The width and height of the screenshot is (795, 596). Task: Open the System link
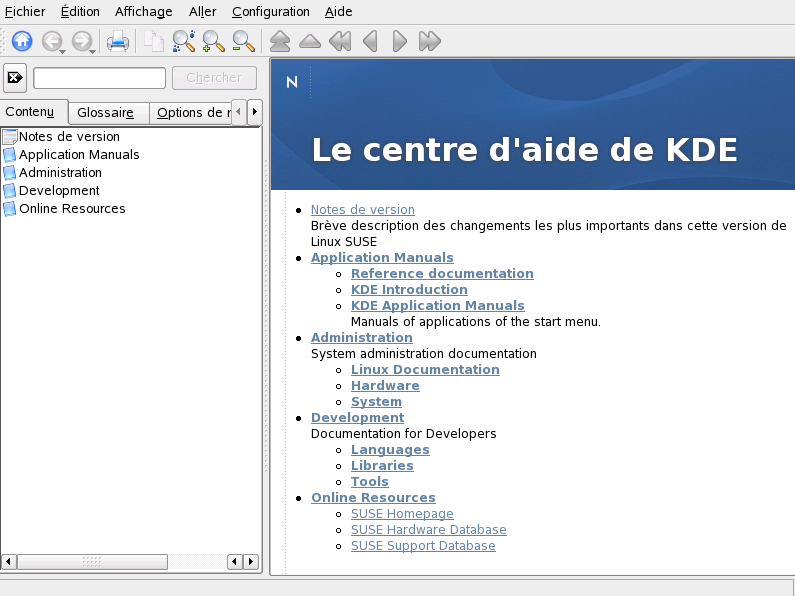[376, 402]
